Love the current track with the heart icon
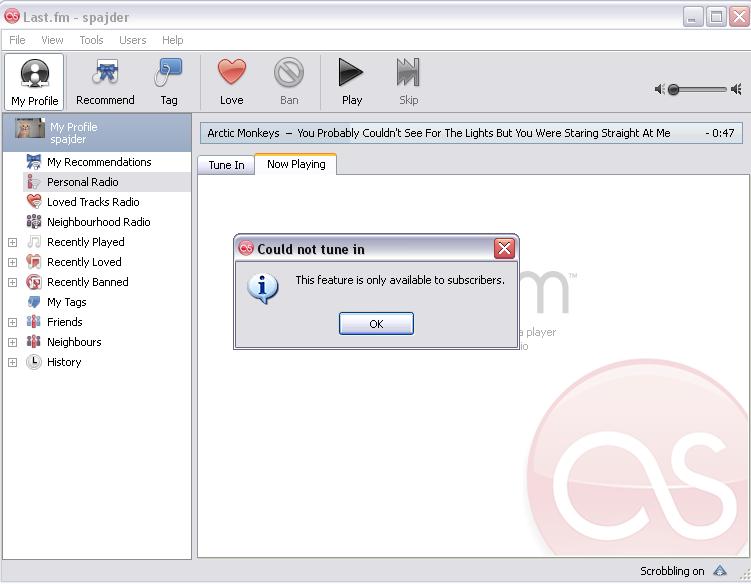This screenshot has height=584, width=751. pos(232,71)
